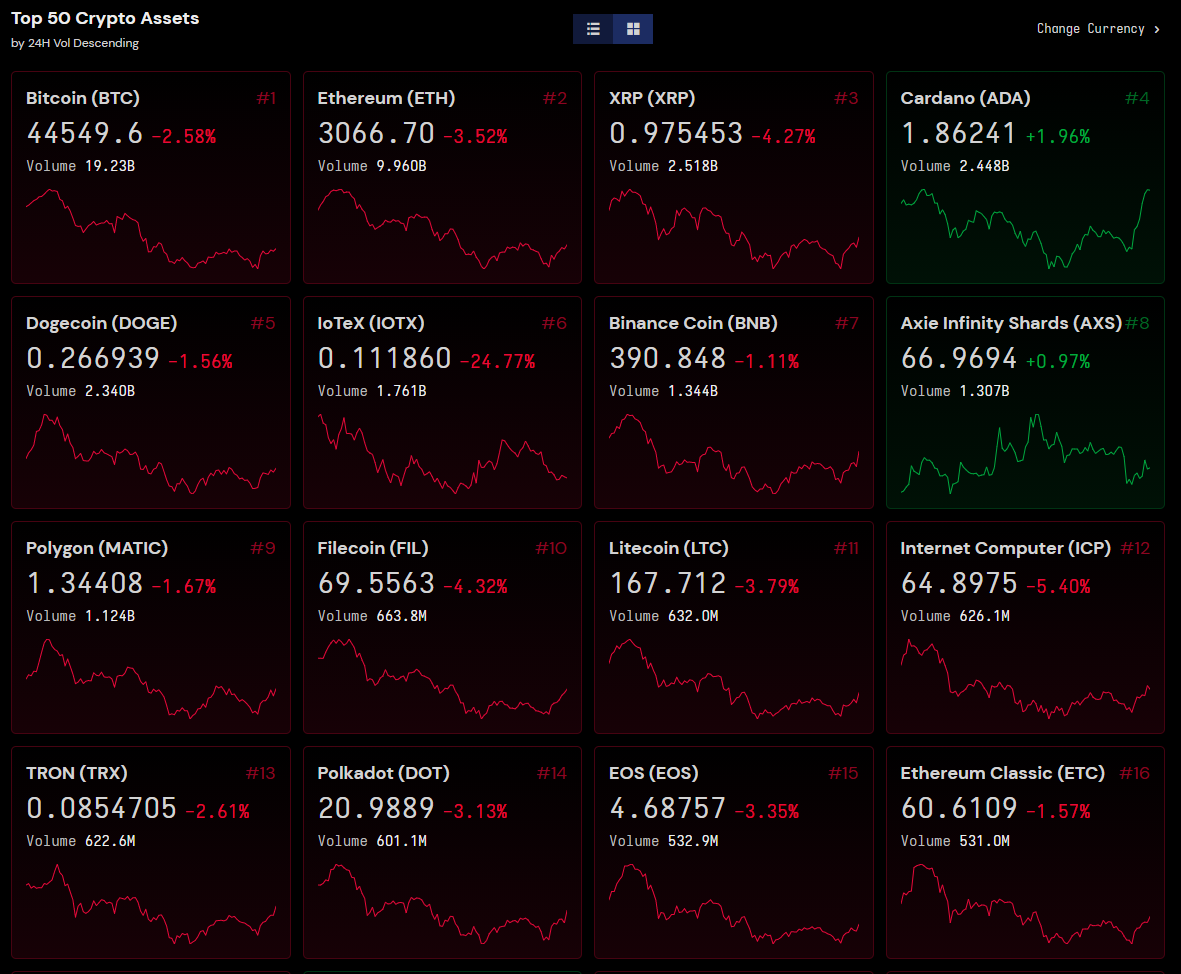Click Ethereum price 3066.70
The height and width of the screenshot is (974, 1181).
(376, 133)
